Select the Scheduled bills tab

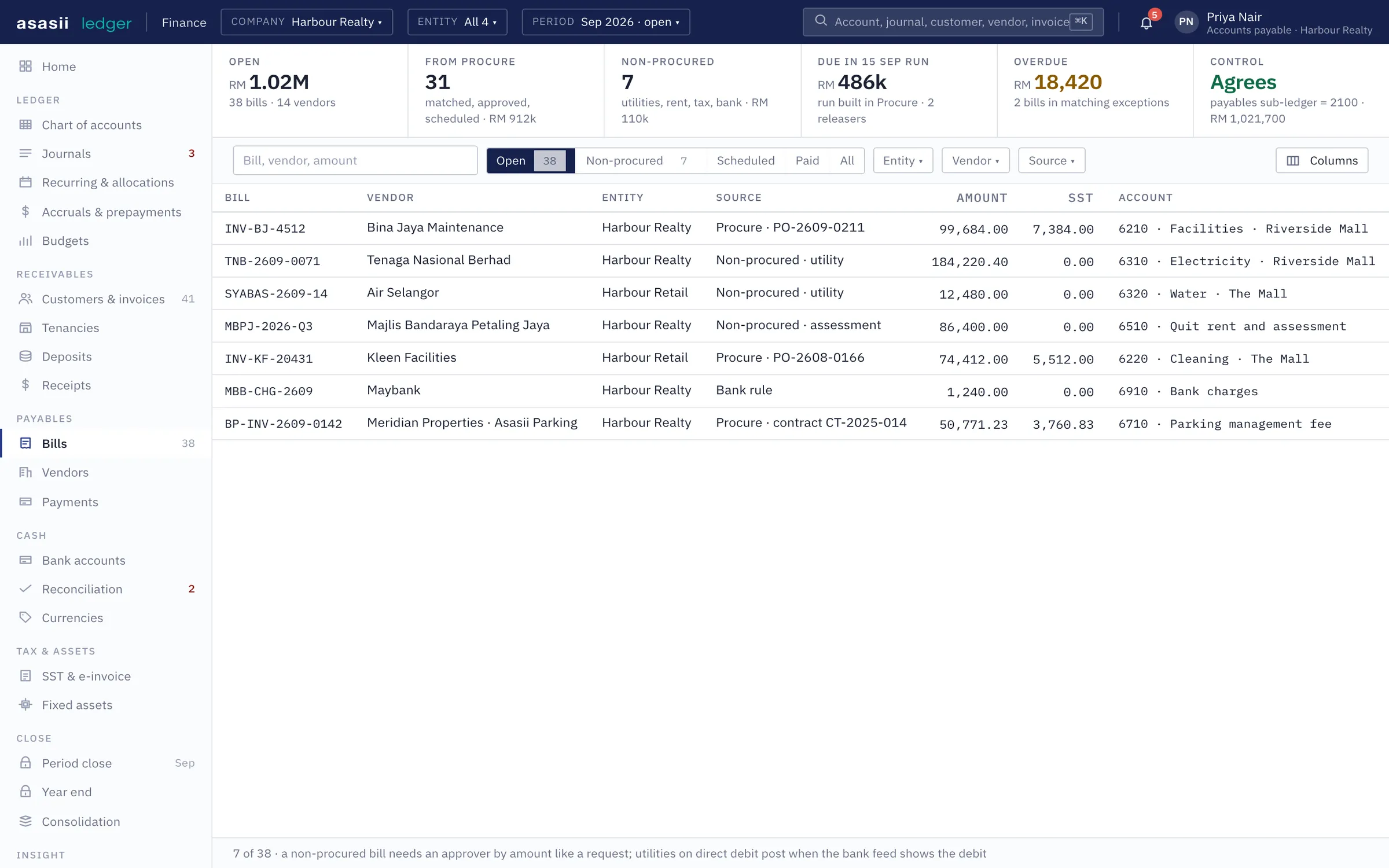coord(745,160)
